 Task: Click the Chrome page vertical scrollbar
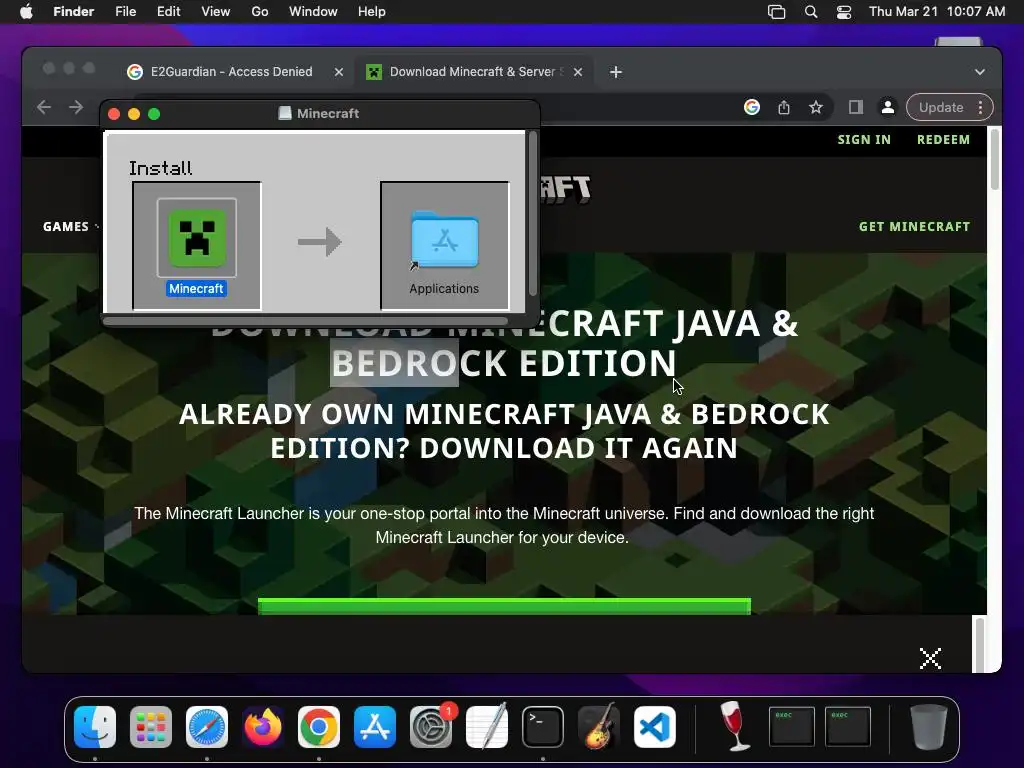click(995, 159)
